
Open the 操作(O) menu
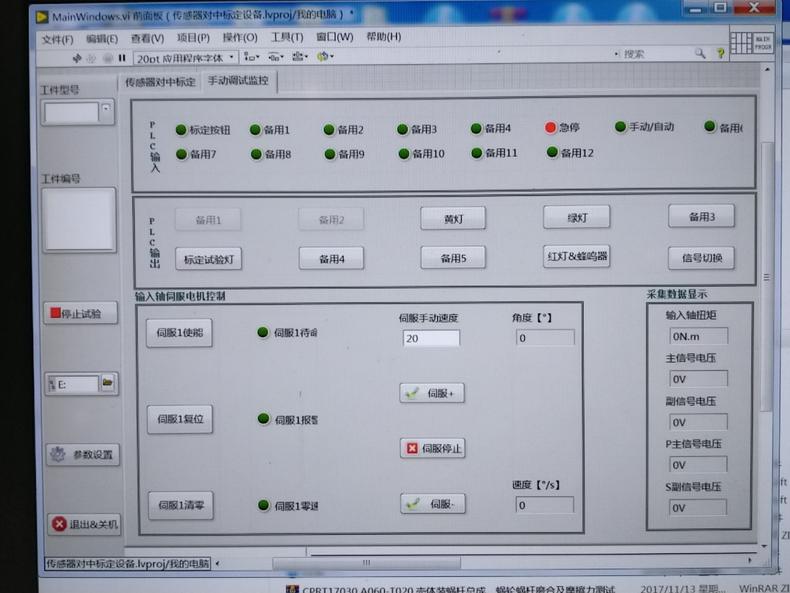[x=240, y=37]
